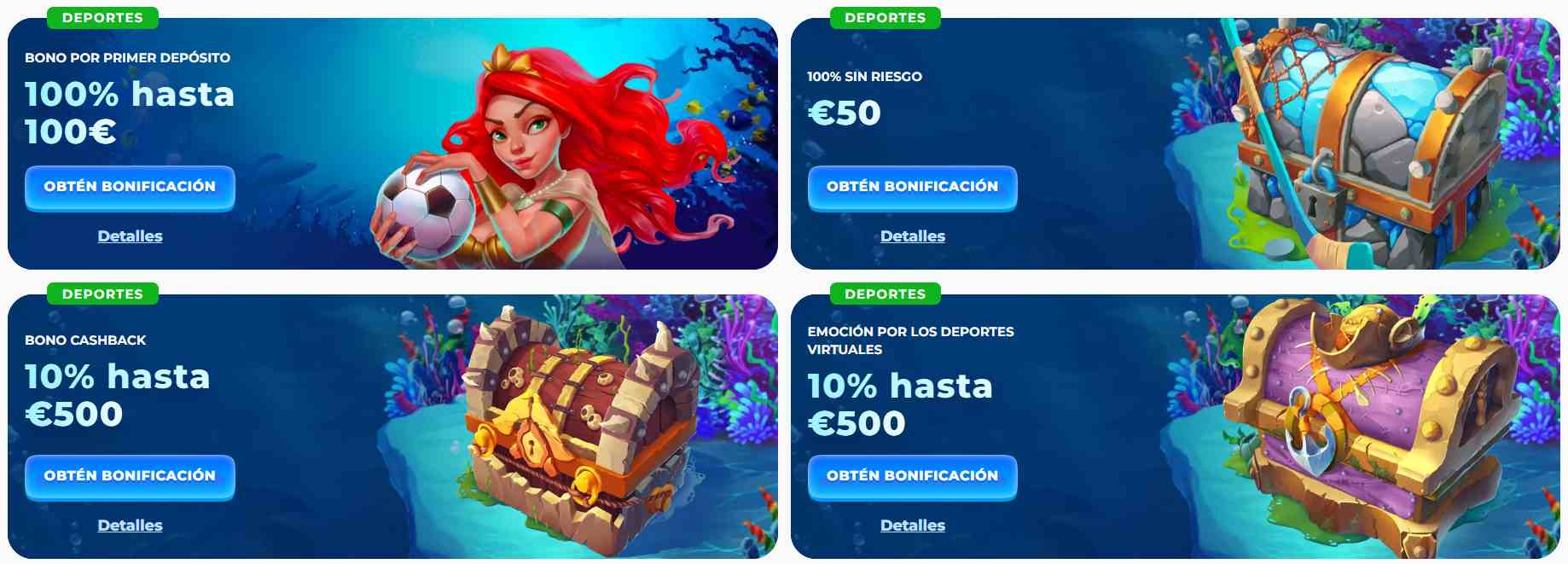1568x564 pixels.
Task: View Detalles of virtual sports promotion
Action: (913, 526)
